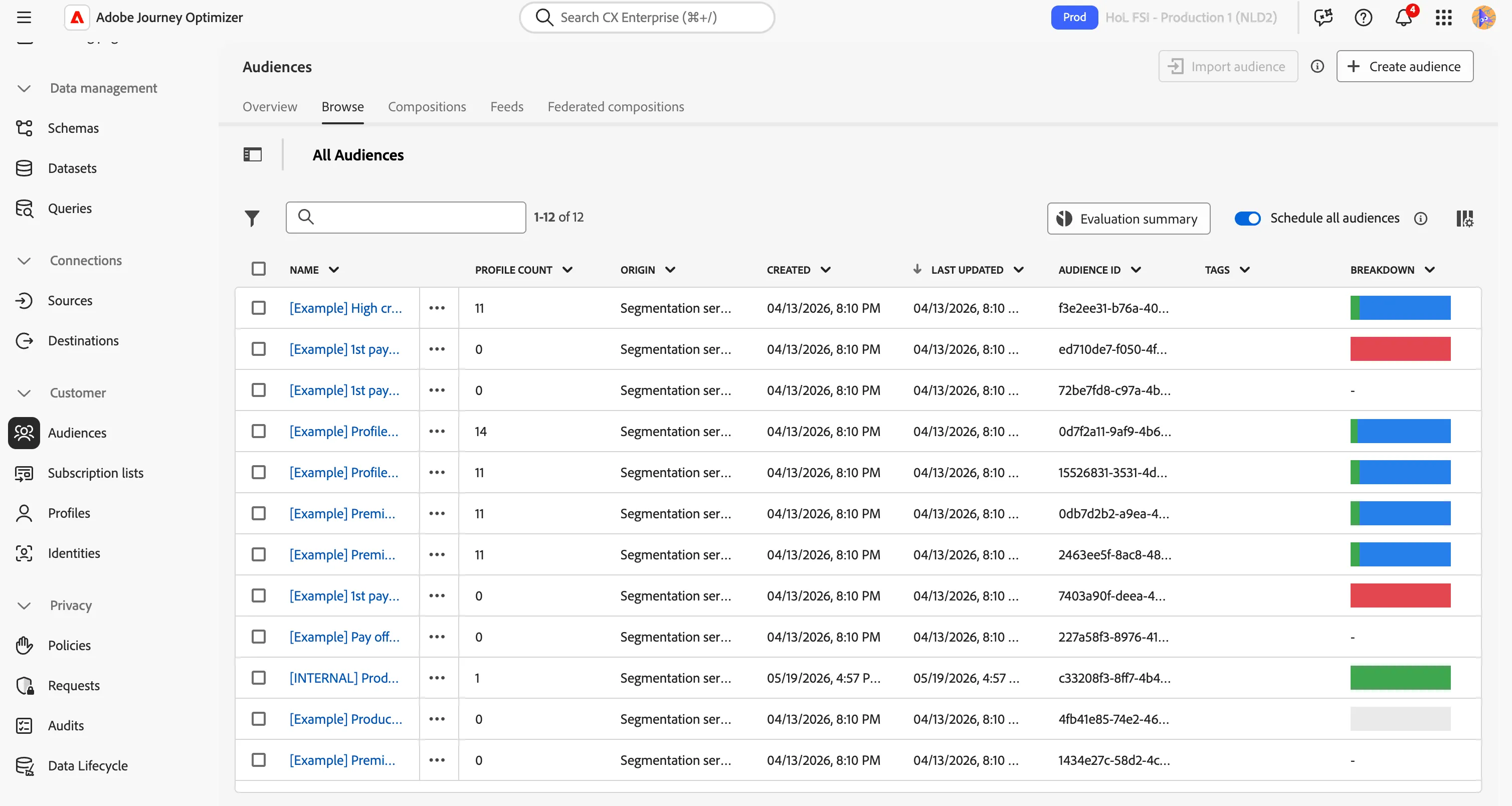Open the [Example] Pay off... audience link

click(344, 637)
